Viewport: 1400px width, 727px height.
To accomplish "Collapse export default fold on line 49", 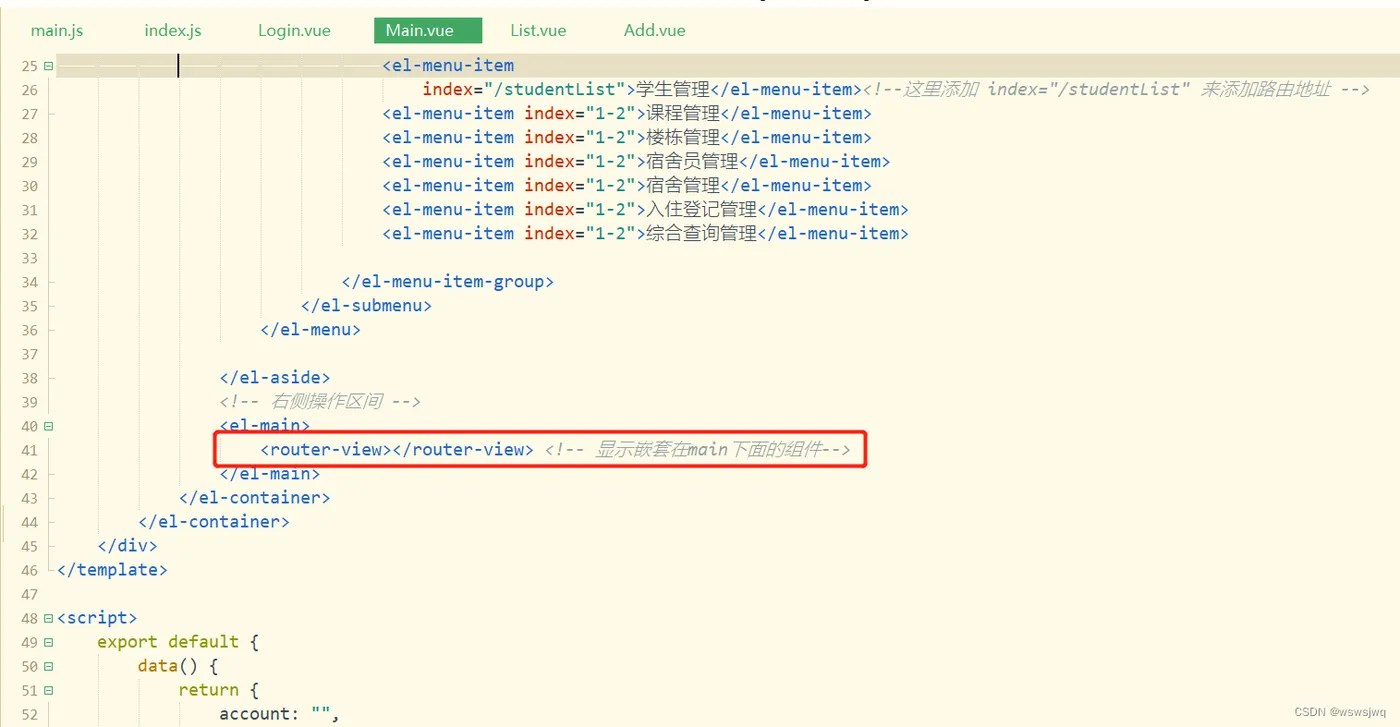I will [48, 642].
